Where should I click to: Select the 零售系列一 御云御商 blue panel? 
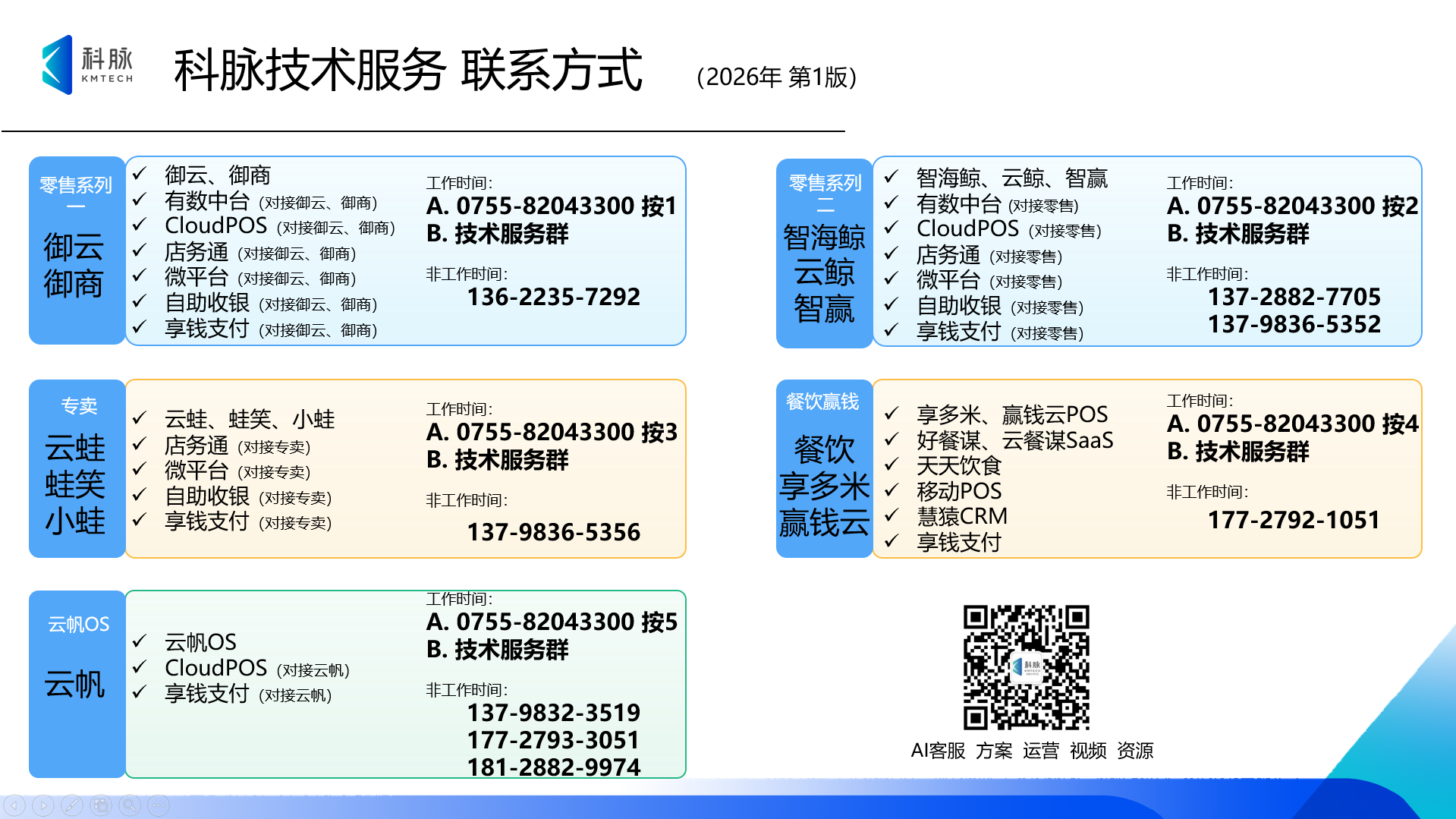[x=77, y=250]
